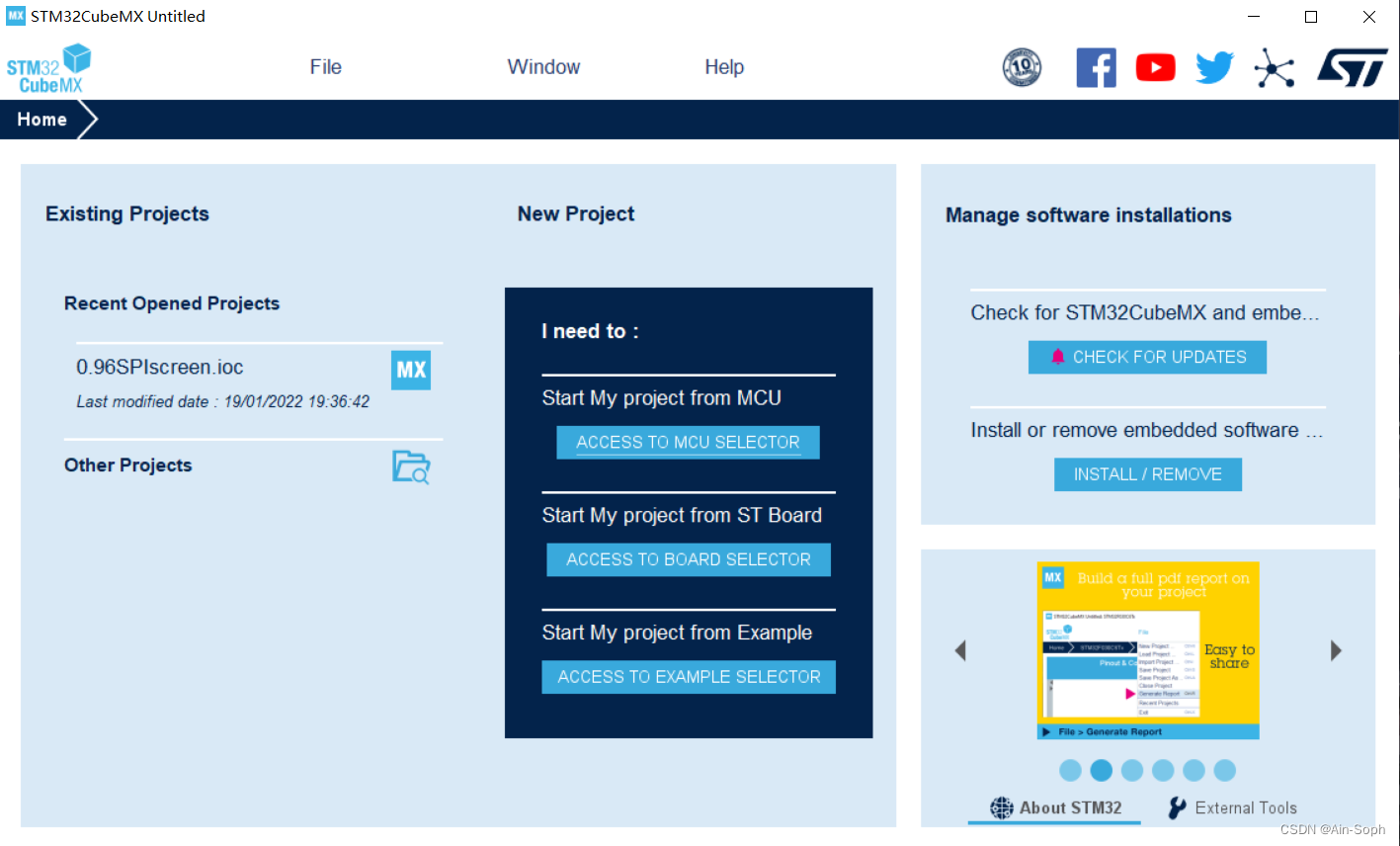Browse other projects with folder search icon
The image size is (1400, 846).
pos(411,465)
